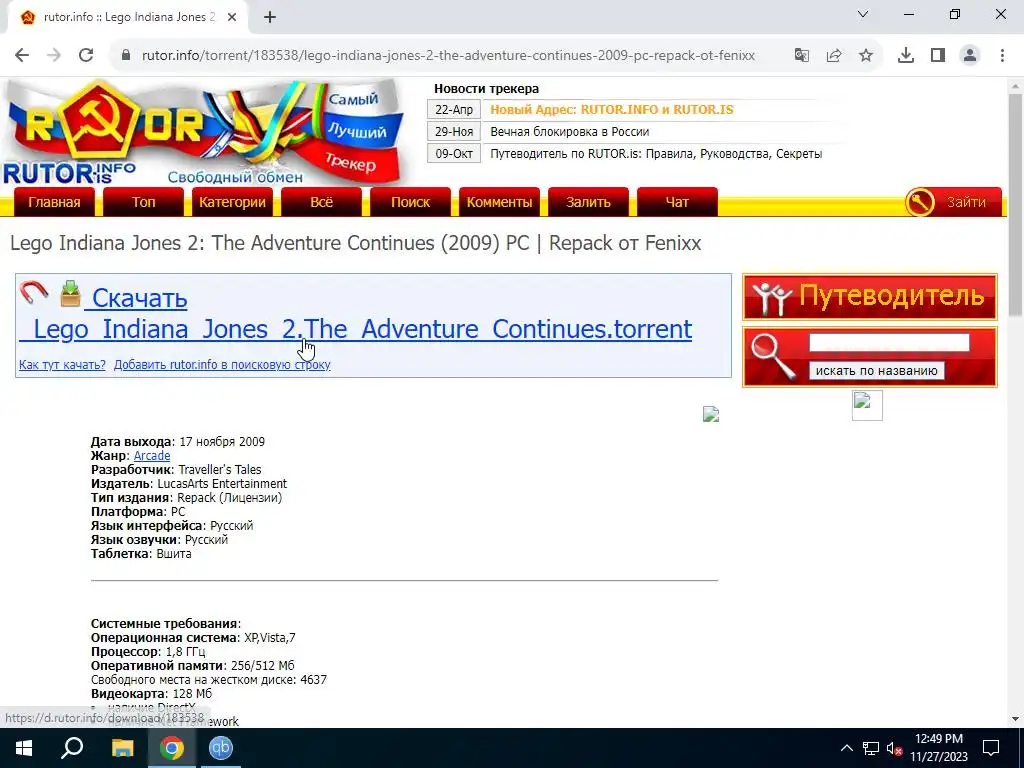Image resolution: width=1024 pixels, height=768 pixels.
Task: Open Windows taskbar search
Action: coord(72,748)
